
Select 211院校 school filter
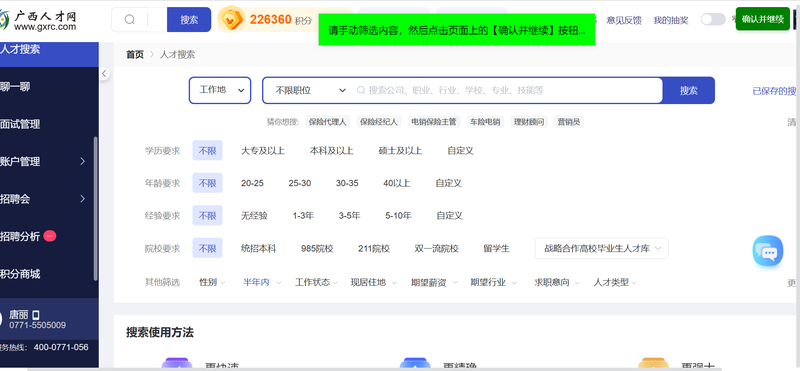tap(374, 249)
